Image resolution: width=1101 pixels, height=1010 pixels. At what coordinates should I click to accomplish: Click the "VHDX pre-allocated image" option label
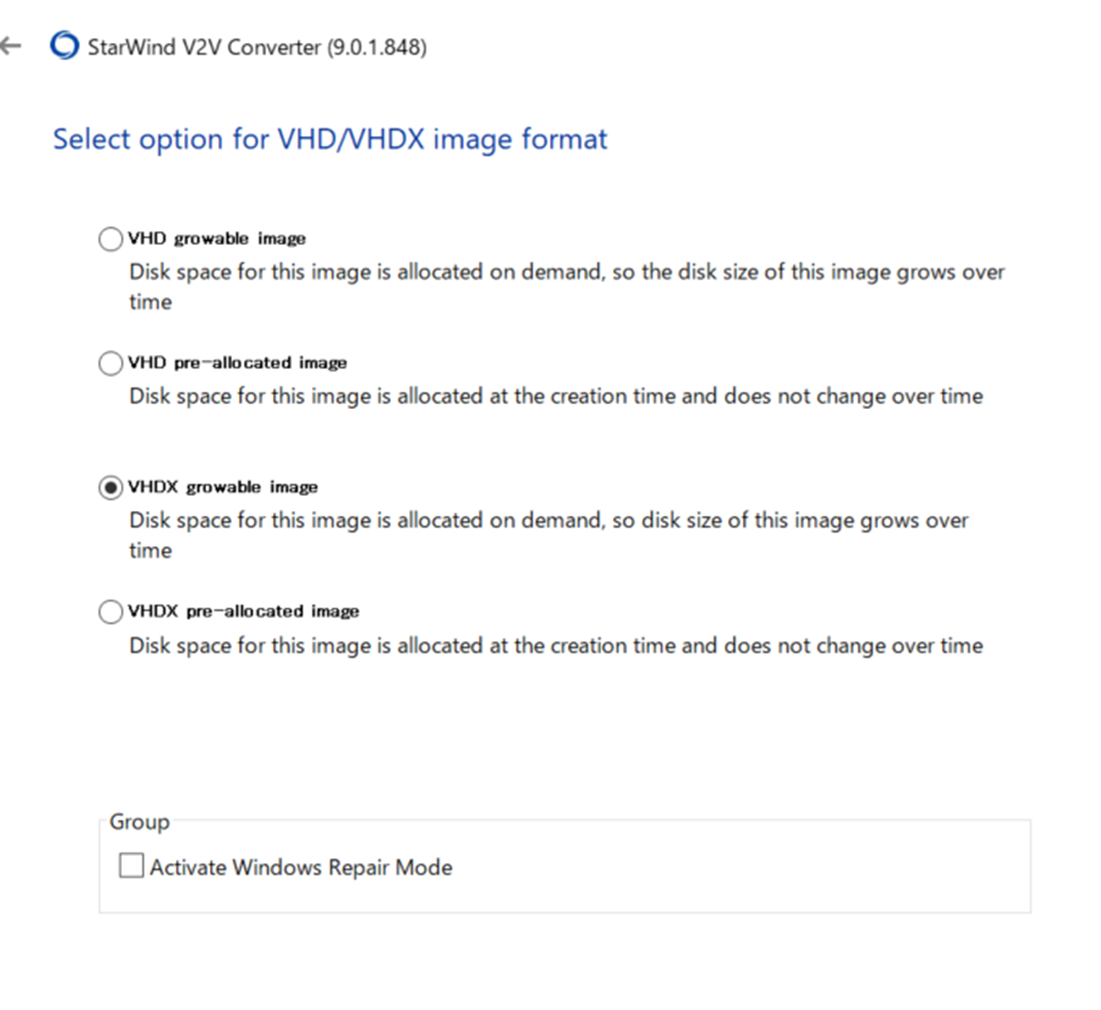[x=244, y=611]
